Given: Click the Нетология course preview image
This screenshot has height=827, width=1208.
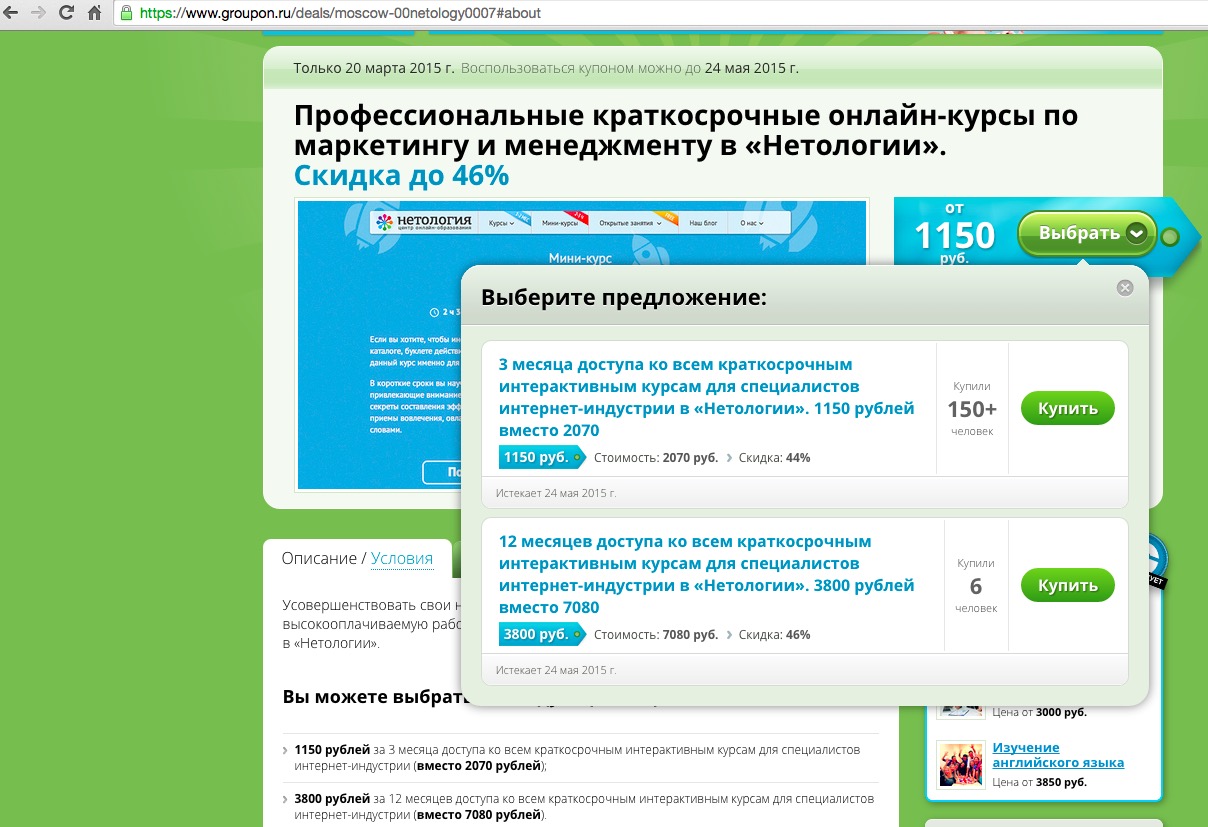Looking at the screenshot, I should [x=581, y=345].
